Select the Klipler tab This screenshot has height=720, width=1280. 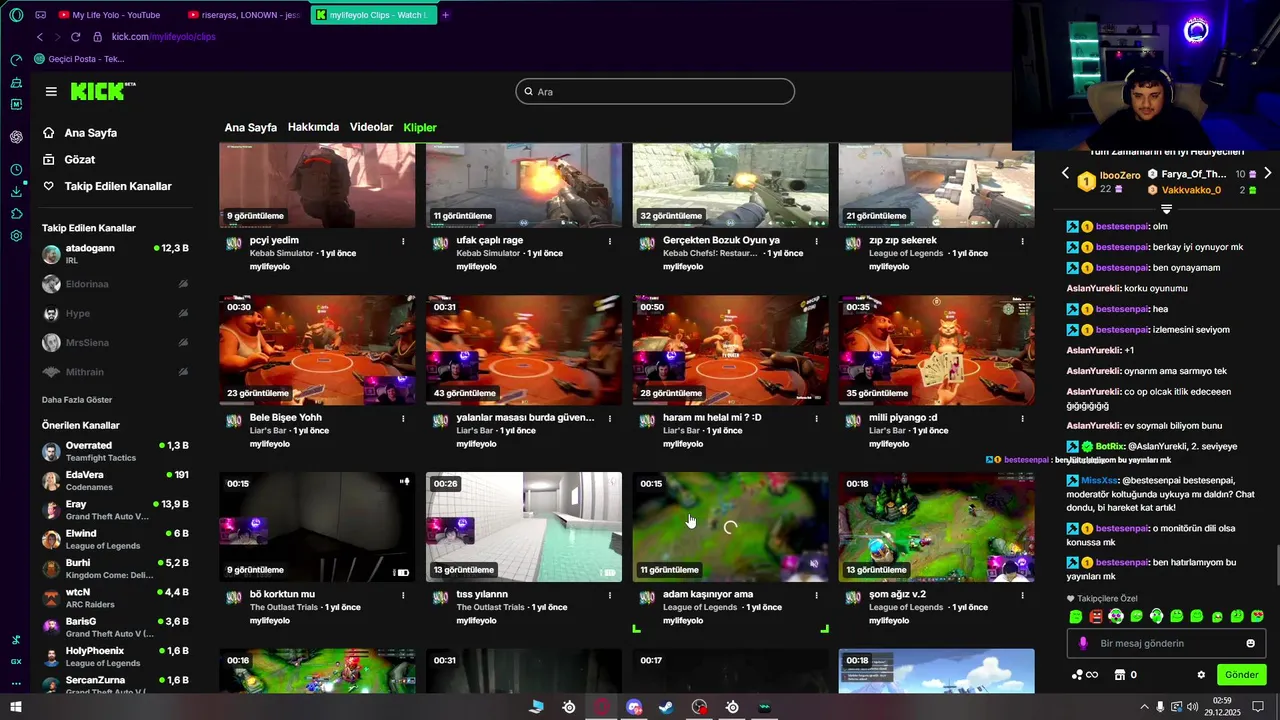(x=420, y=128)
